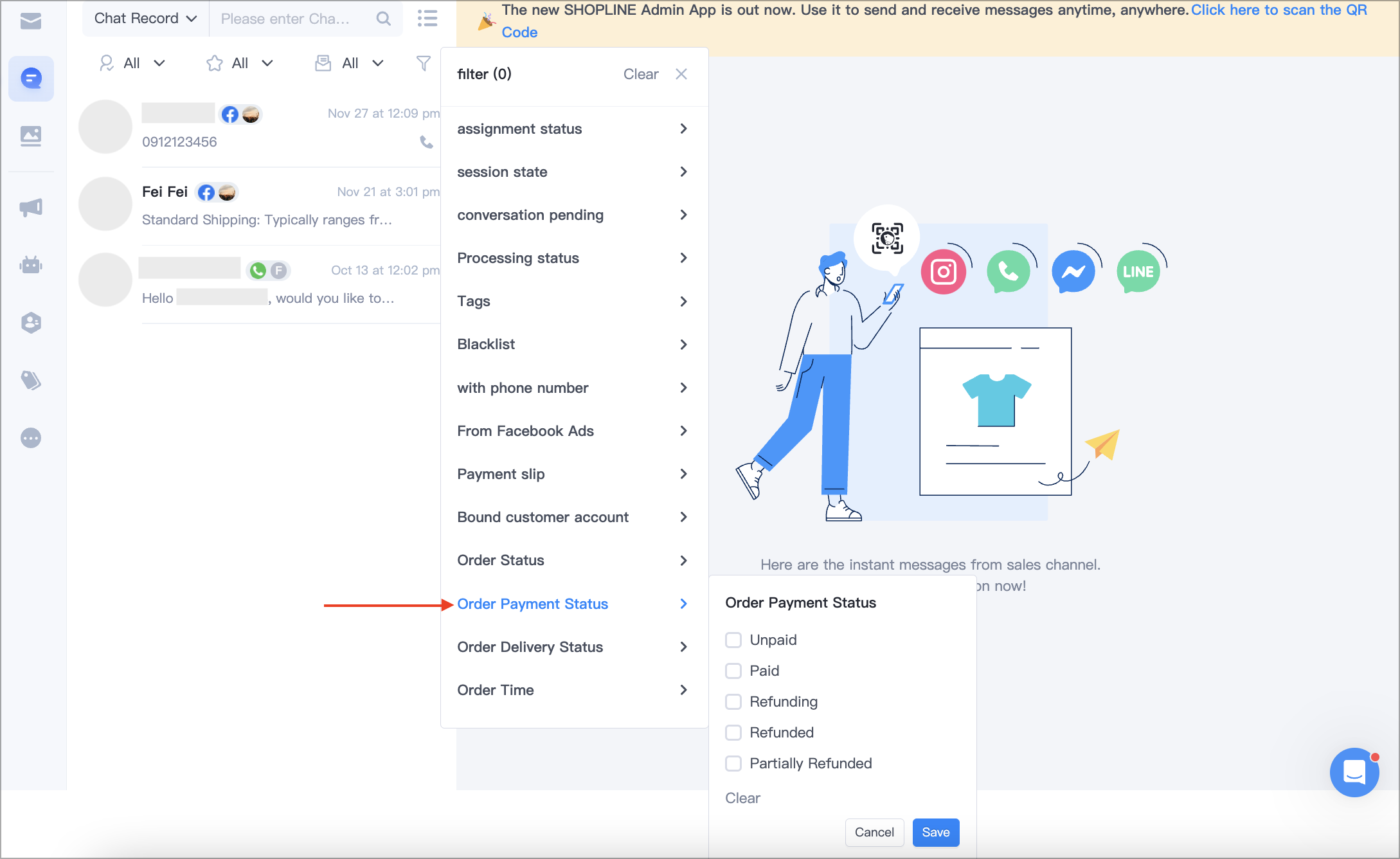The width and height of the screenshot is (1400, 859).
Task: Open the mail inbox sidebar icon
Action: pyautogui.click(x=31, y=21)
